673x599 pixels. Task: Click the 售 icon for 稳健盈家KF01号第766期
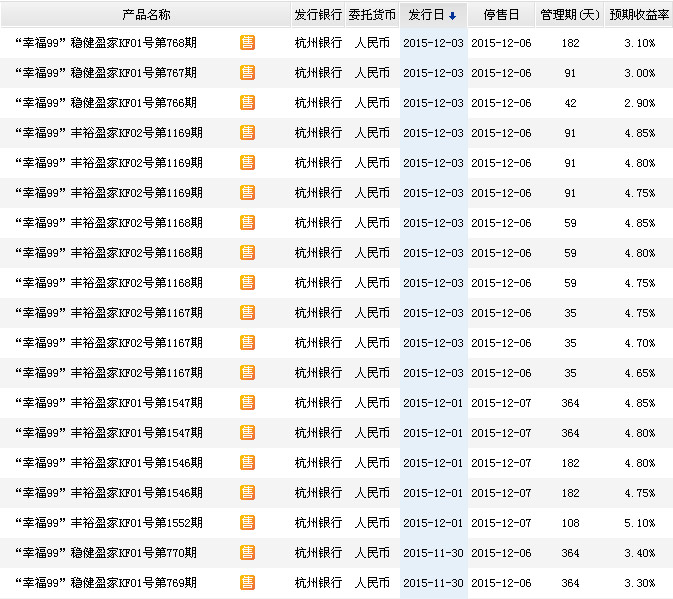(247, 103)
